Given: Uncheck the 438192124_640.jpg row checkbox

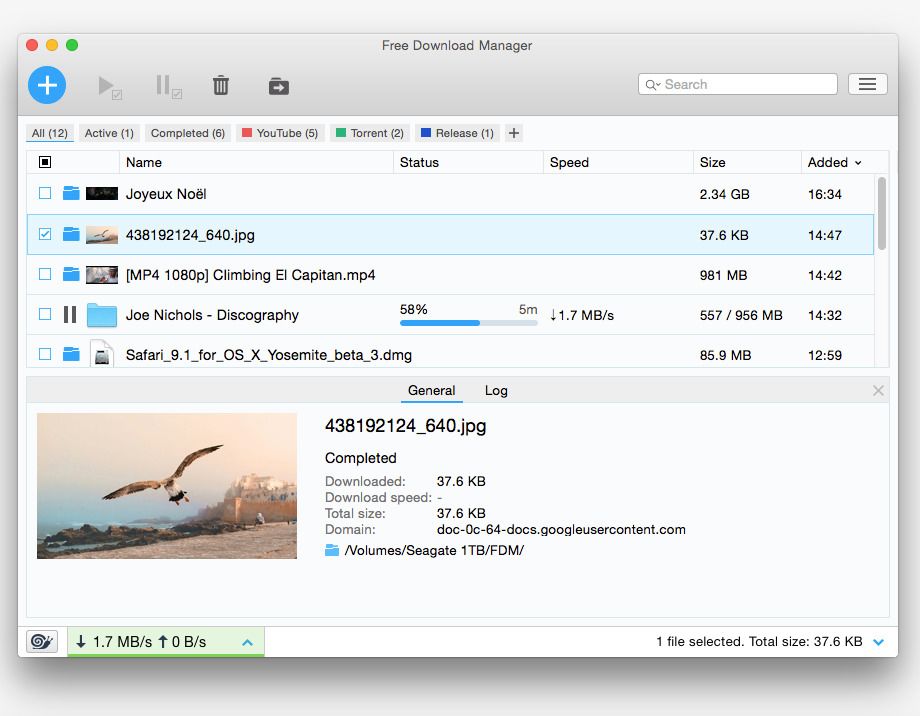Looking at the screenshot, I should [44, 234].
